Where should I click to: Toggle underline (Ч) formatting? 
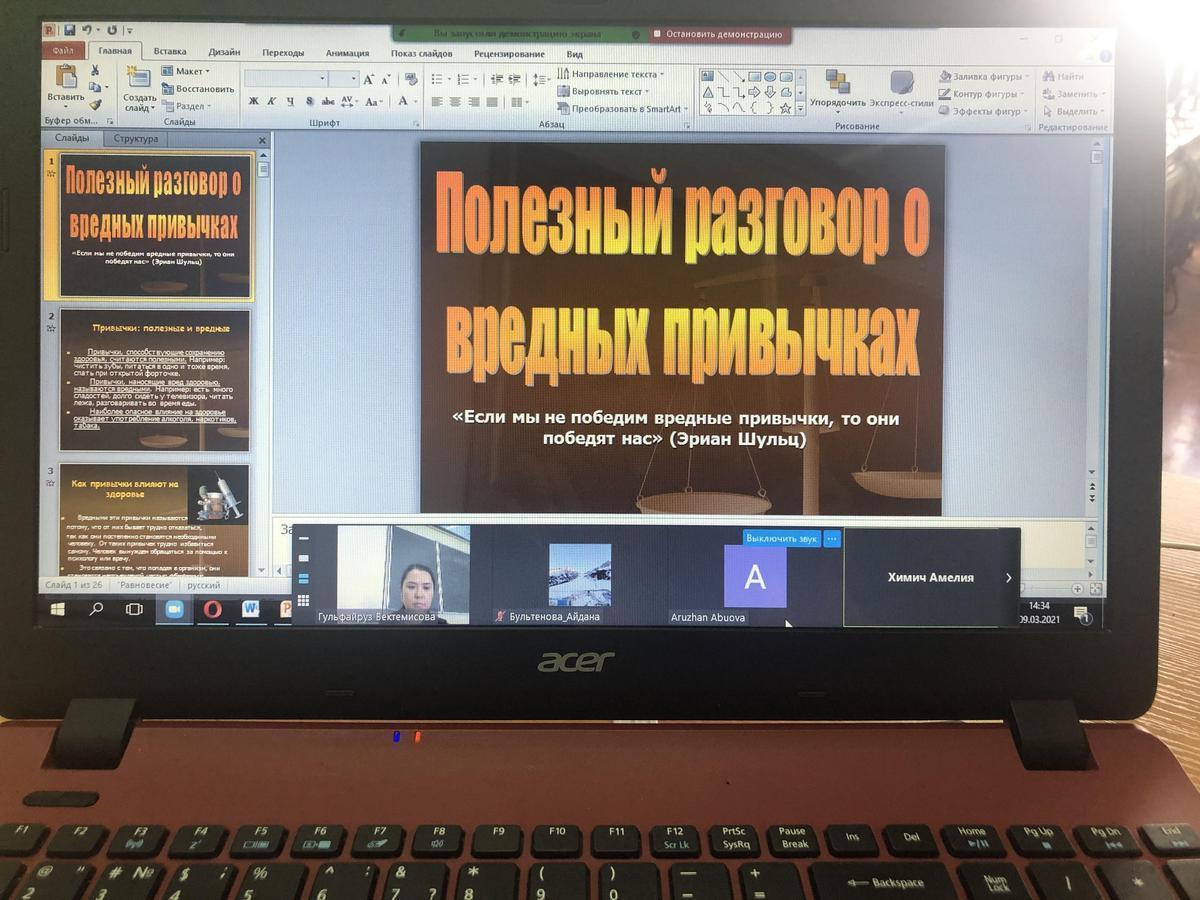pyautogui.click(x=290, y=101)
